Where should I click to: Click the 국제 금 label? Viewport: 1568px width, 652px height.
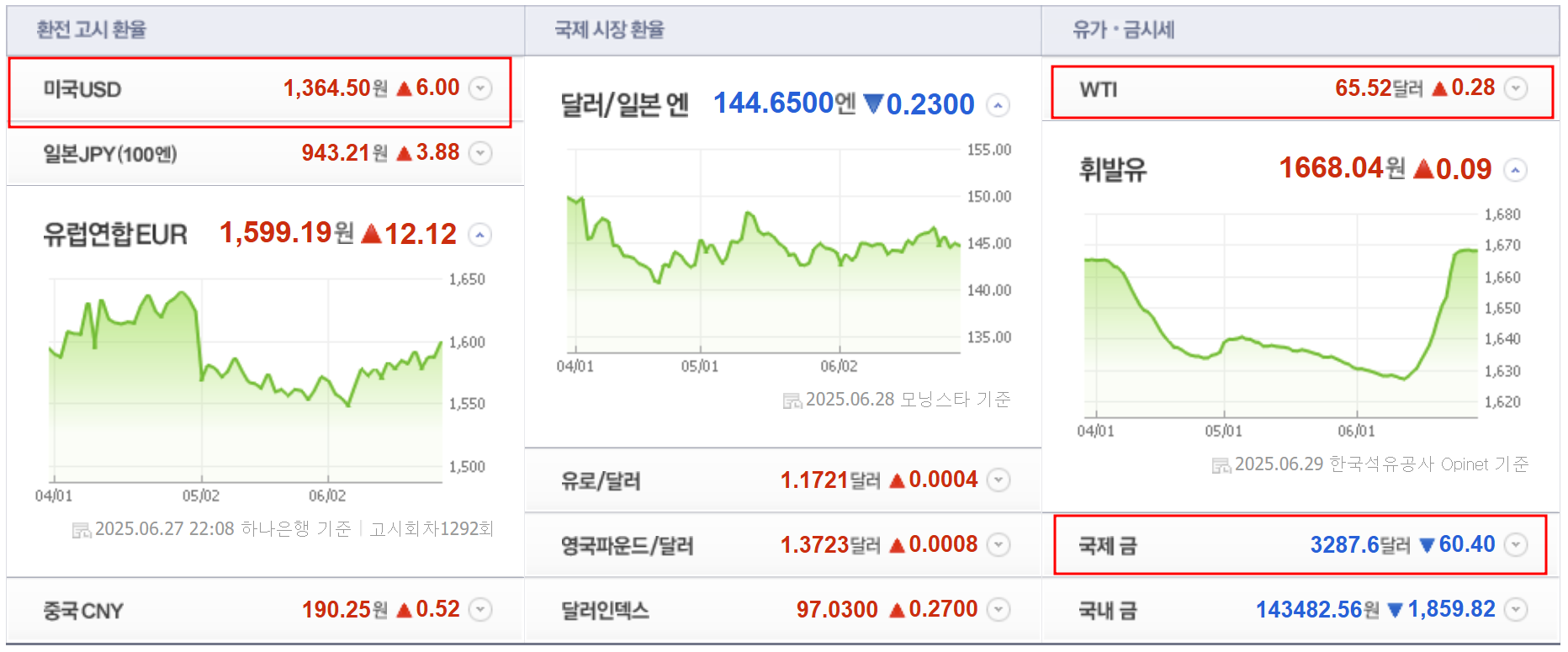coord(1107,546)
